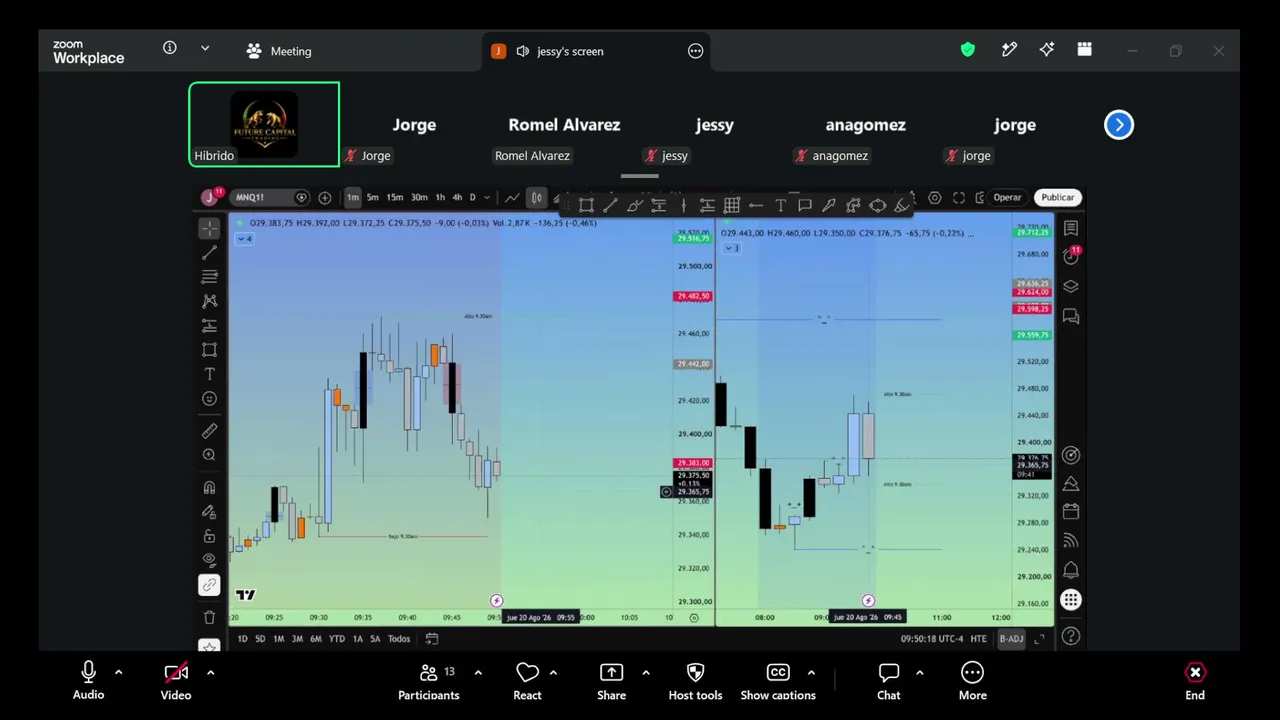Viewport: 1280px width, 720px height.
Task: Open the emoji icons tool in sidebar
Action: click(209, 399)
